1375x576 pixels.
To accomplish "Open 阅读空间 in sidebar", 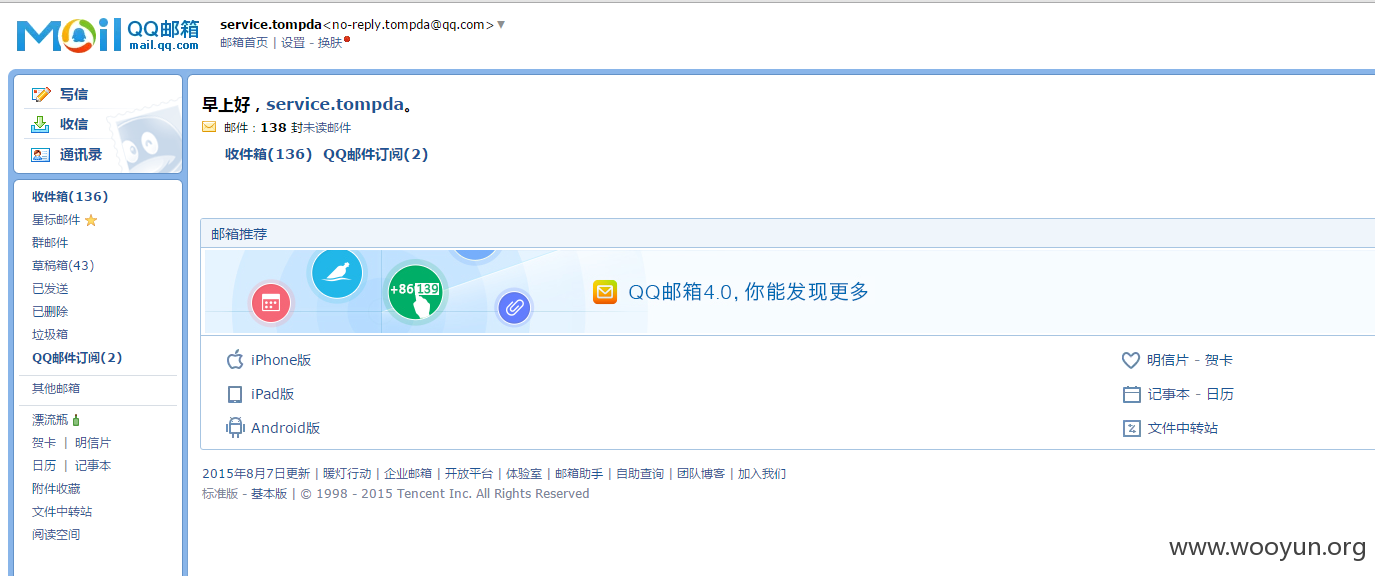I will click(x=56, y=535).
